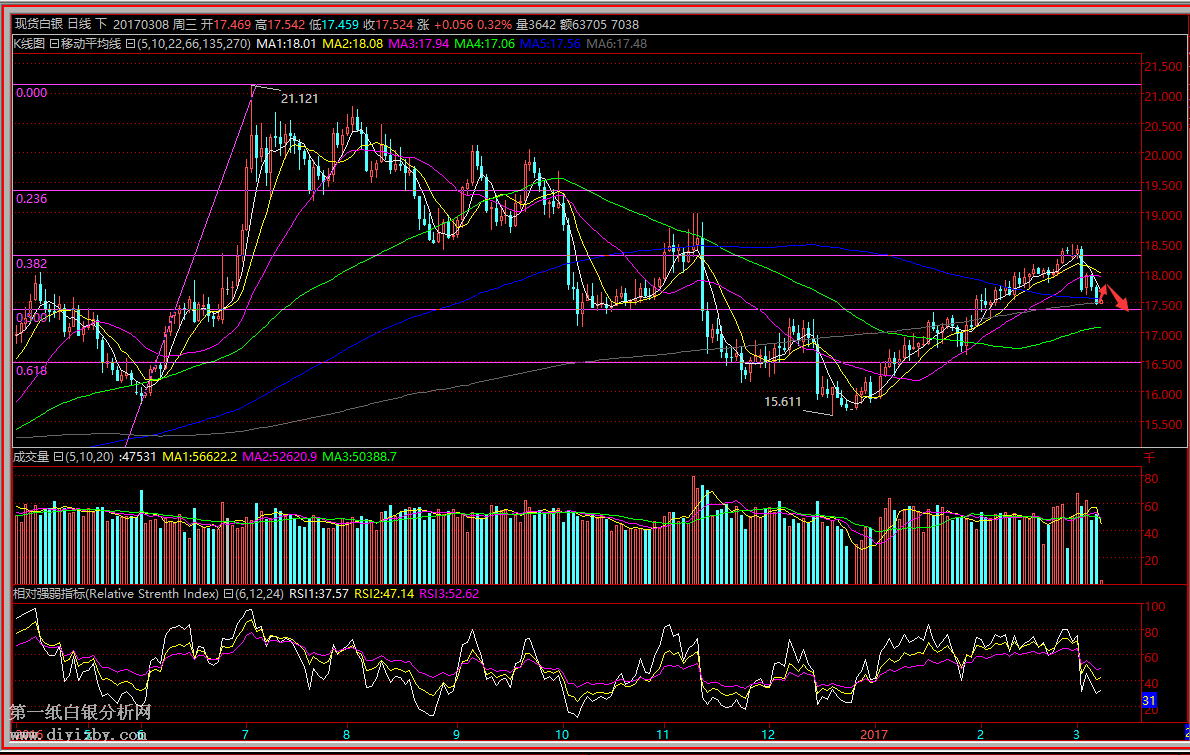This screenshot has height=755, width=1190.
Task: Click the 15.611 low price marker
Action: (x=782, y=401)
